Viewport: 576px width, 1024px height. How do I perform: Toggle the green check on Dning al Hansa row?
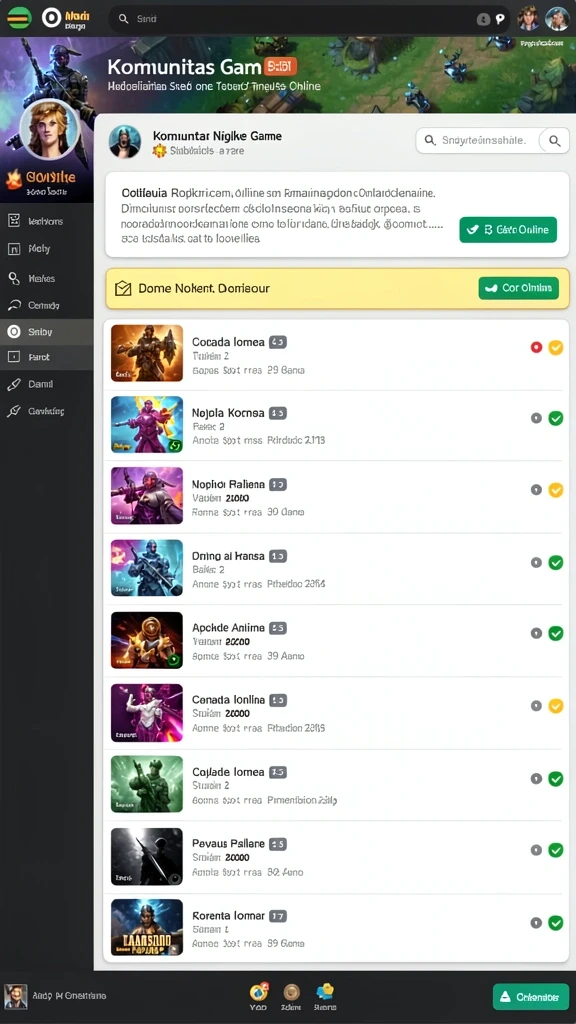556,562
